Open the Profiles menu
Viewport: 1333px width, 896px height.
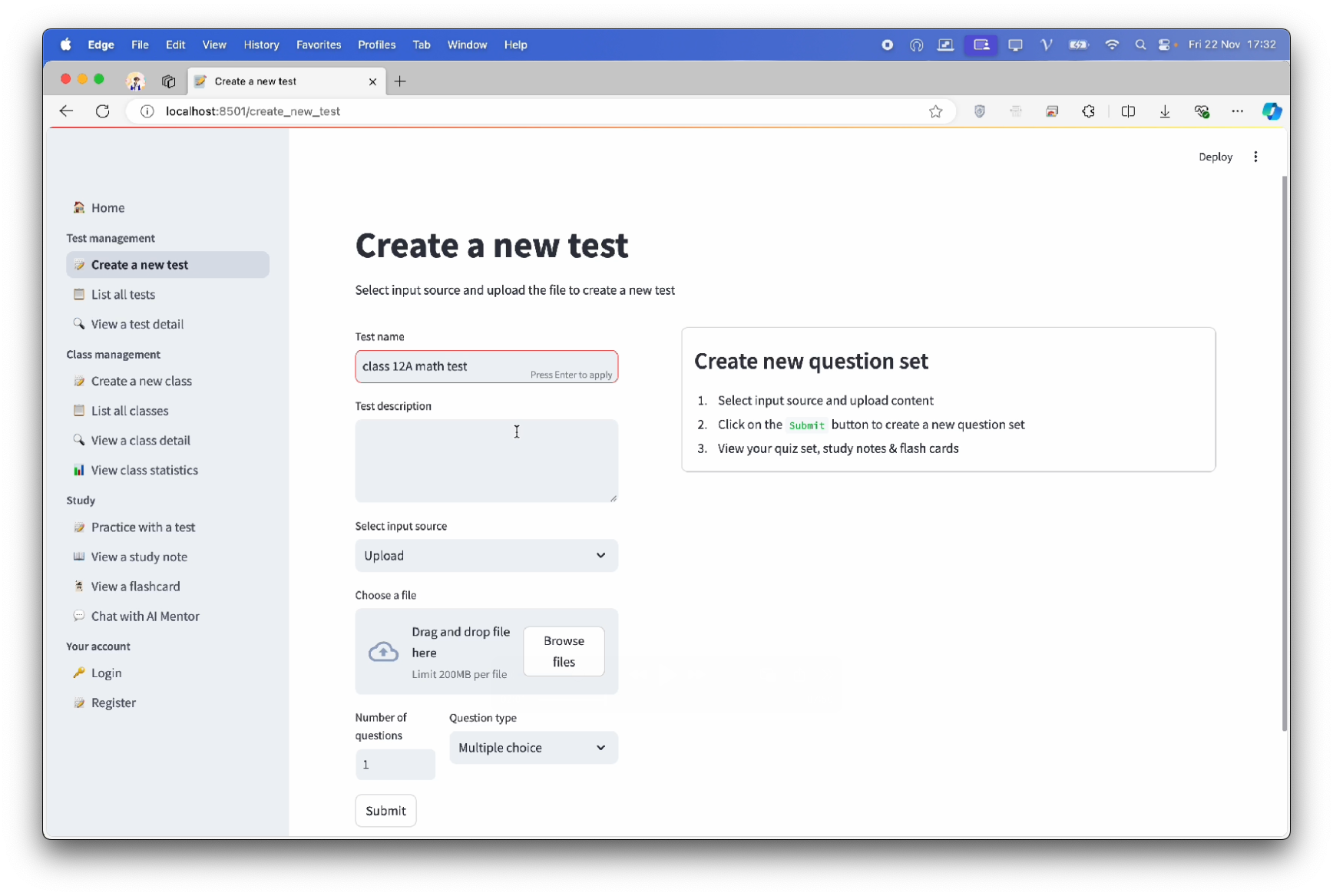376,45
